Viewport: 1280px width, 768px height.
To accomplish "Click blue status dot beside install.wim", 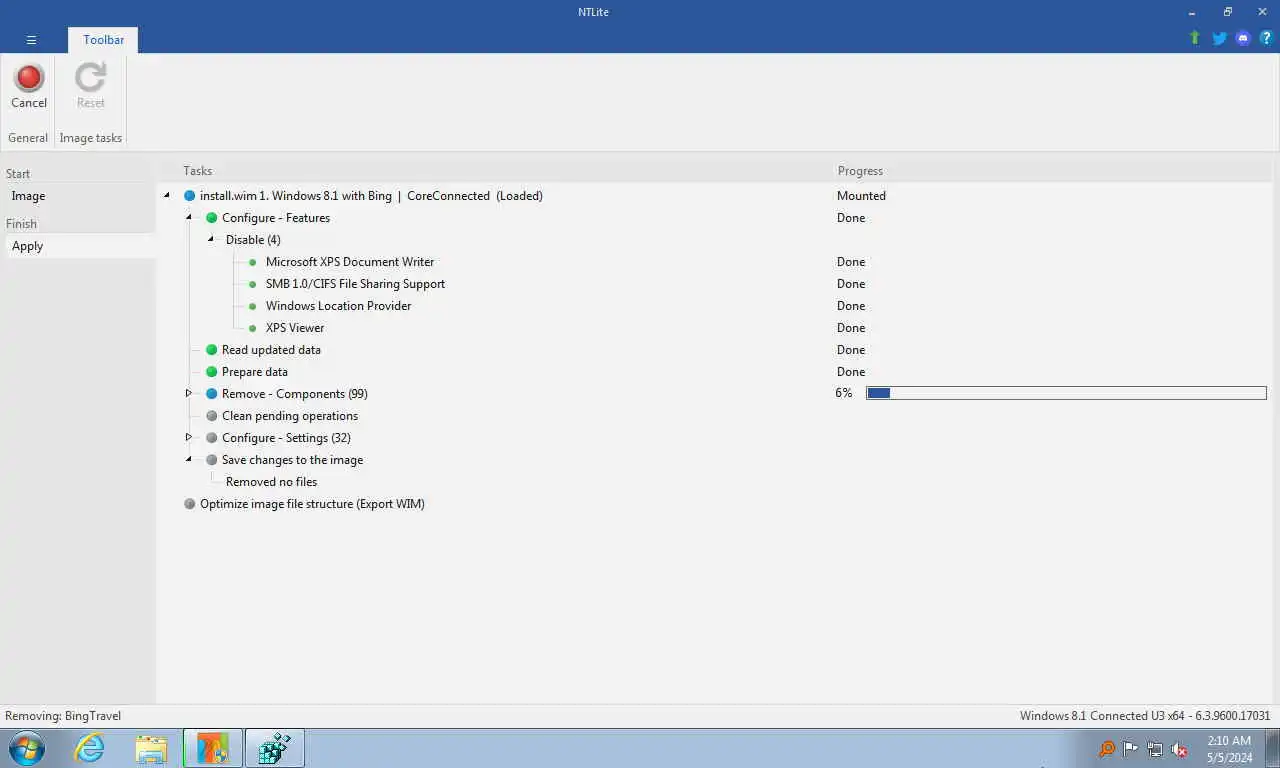I will click(189, 196).
